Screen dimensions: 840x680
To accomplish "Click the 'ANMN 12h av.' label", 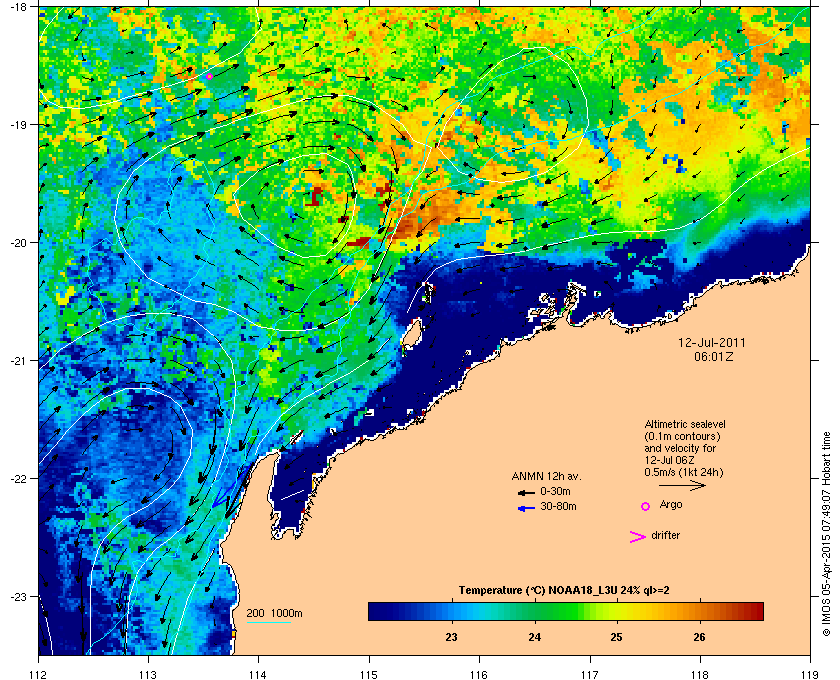I will point(546,476).
